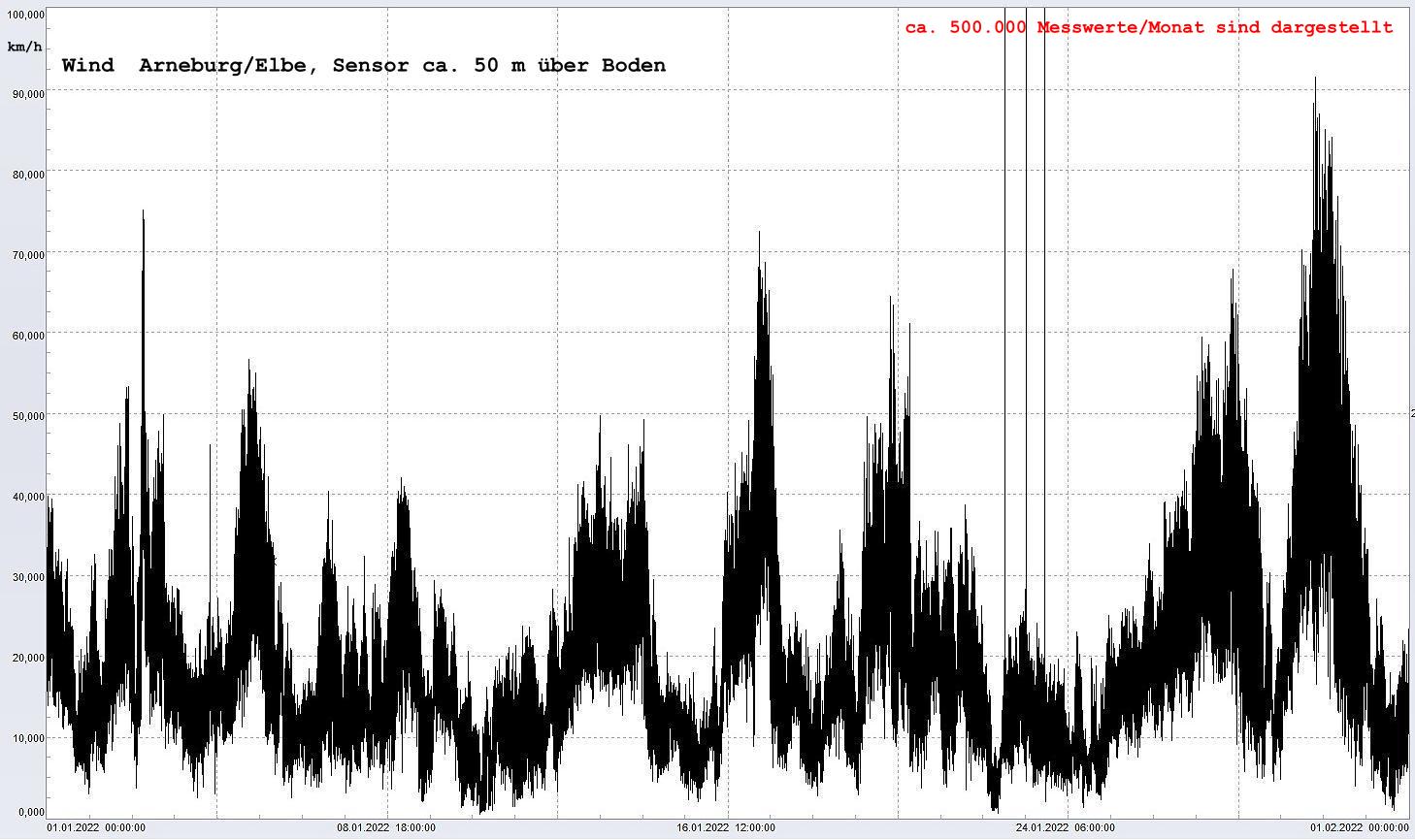Click the '60,000' y-axis label
Screen dimensions: 1415x840
coord(28,336)
